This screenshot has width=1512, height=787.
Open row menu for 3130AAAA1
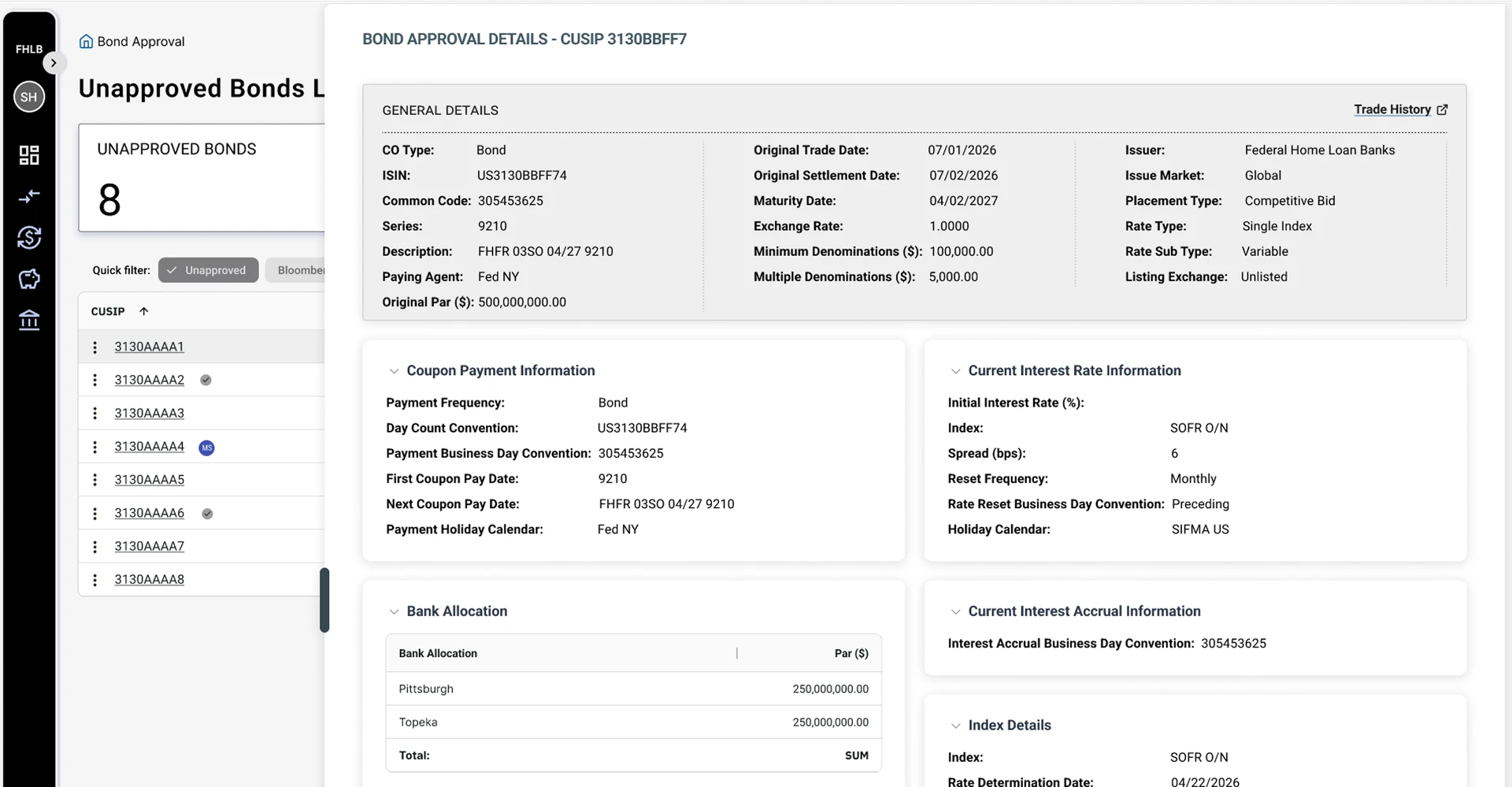coord(95,347)
